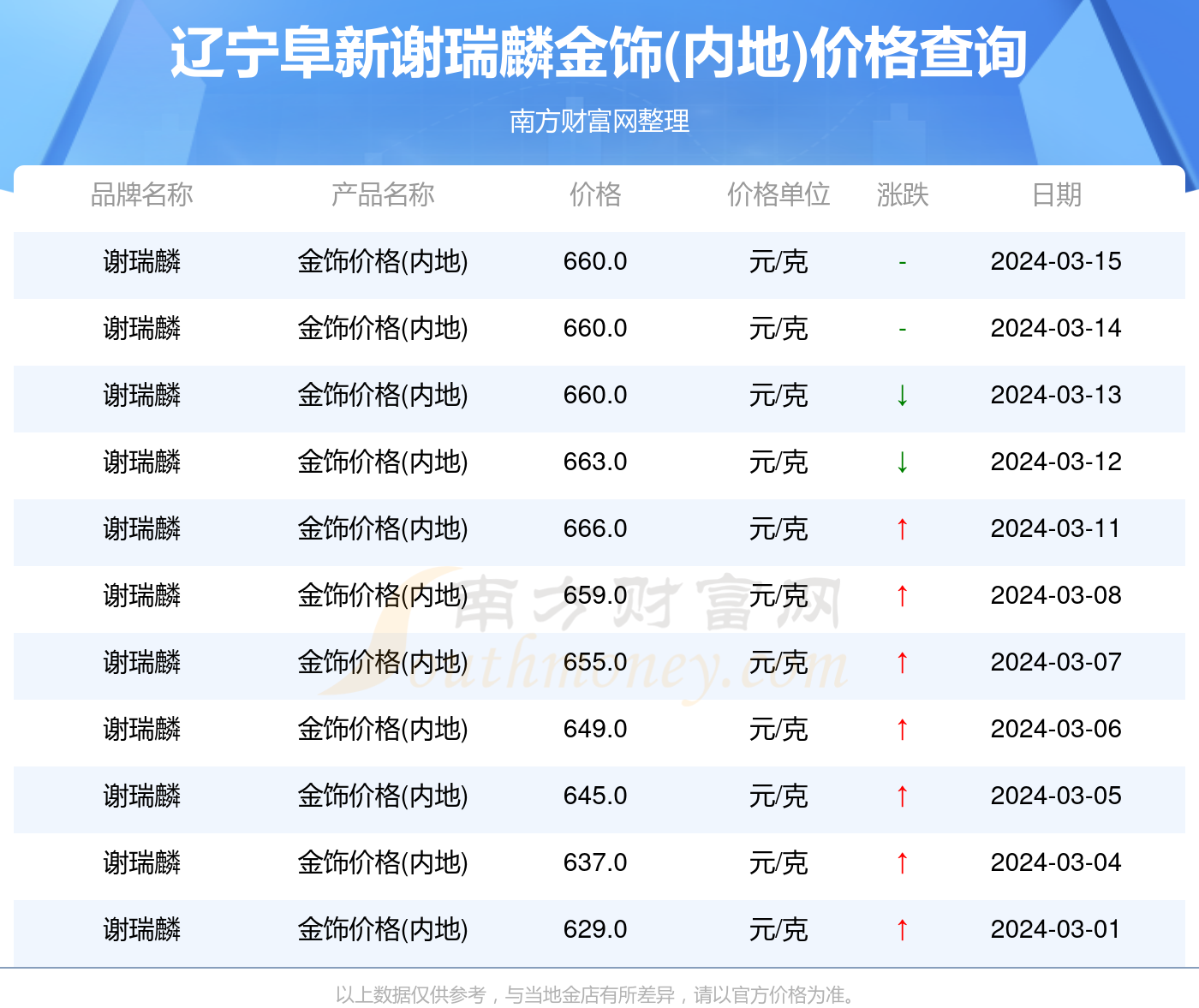Select the 产品名称 column header
The image size is (1199, 1008).
383,195
